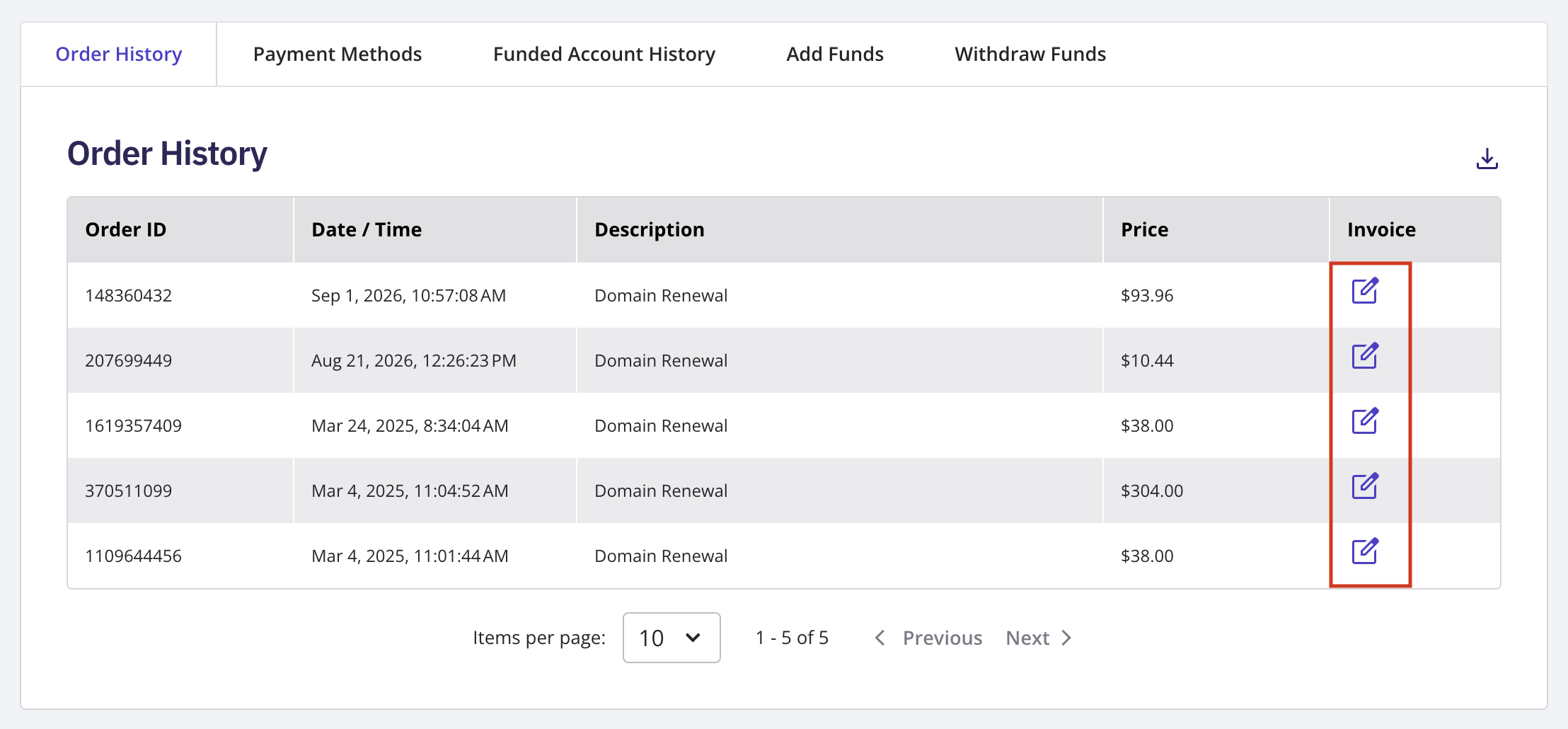Download the order history export icon
1568x729 pixels.
1487,159
